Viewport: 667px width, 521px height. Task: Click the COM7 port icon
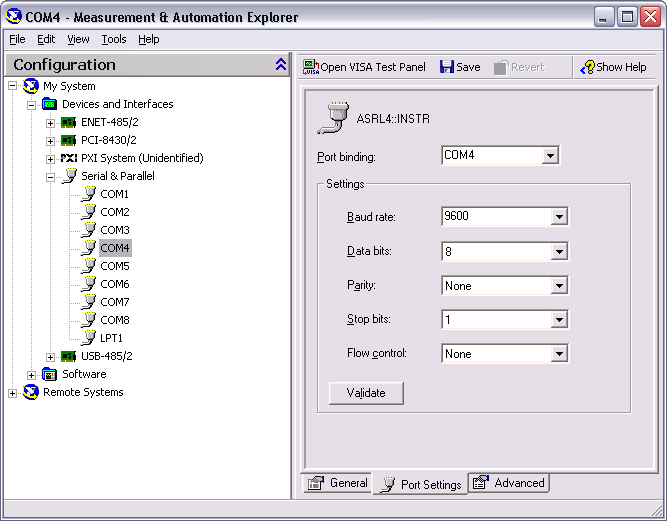(88, 302)
